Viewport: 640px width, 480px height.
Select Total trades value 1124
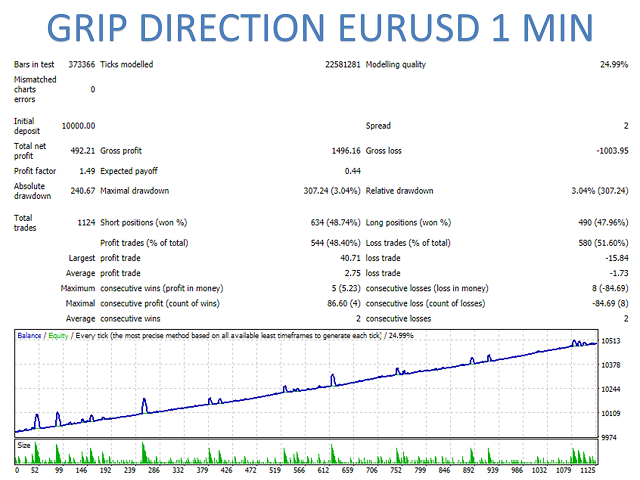pyautogui.click(x=86, y=223)
